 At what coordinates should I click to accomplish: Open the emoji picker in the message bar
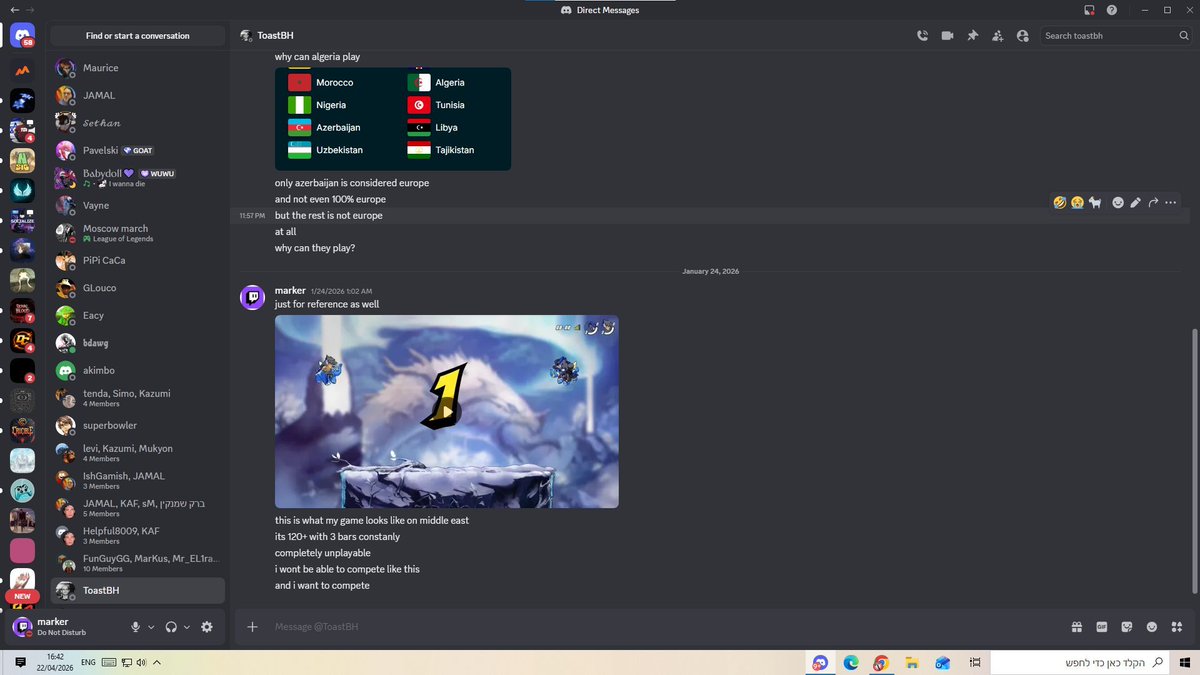coord(1152,627)
